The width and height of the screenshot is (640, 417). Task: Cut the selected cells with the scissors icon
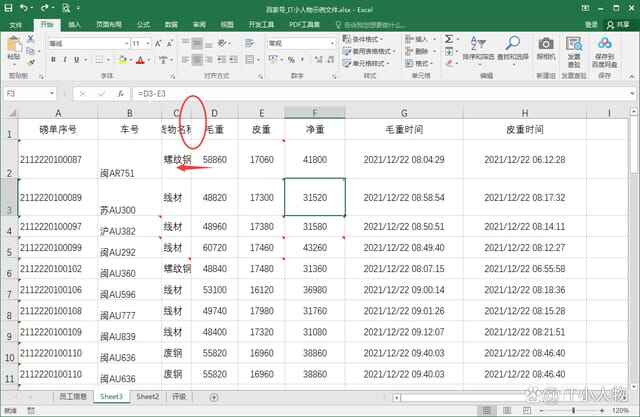pos(31,39)
